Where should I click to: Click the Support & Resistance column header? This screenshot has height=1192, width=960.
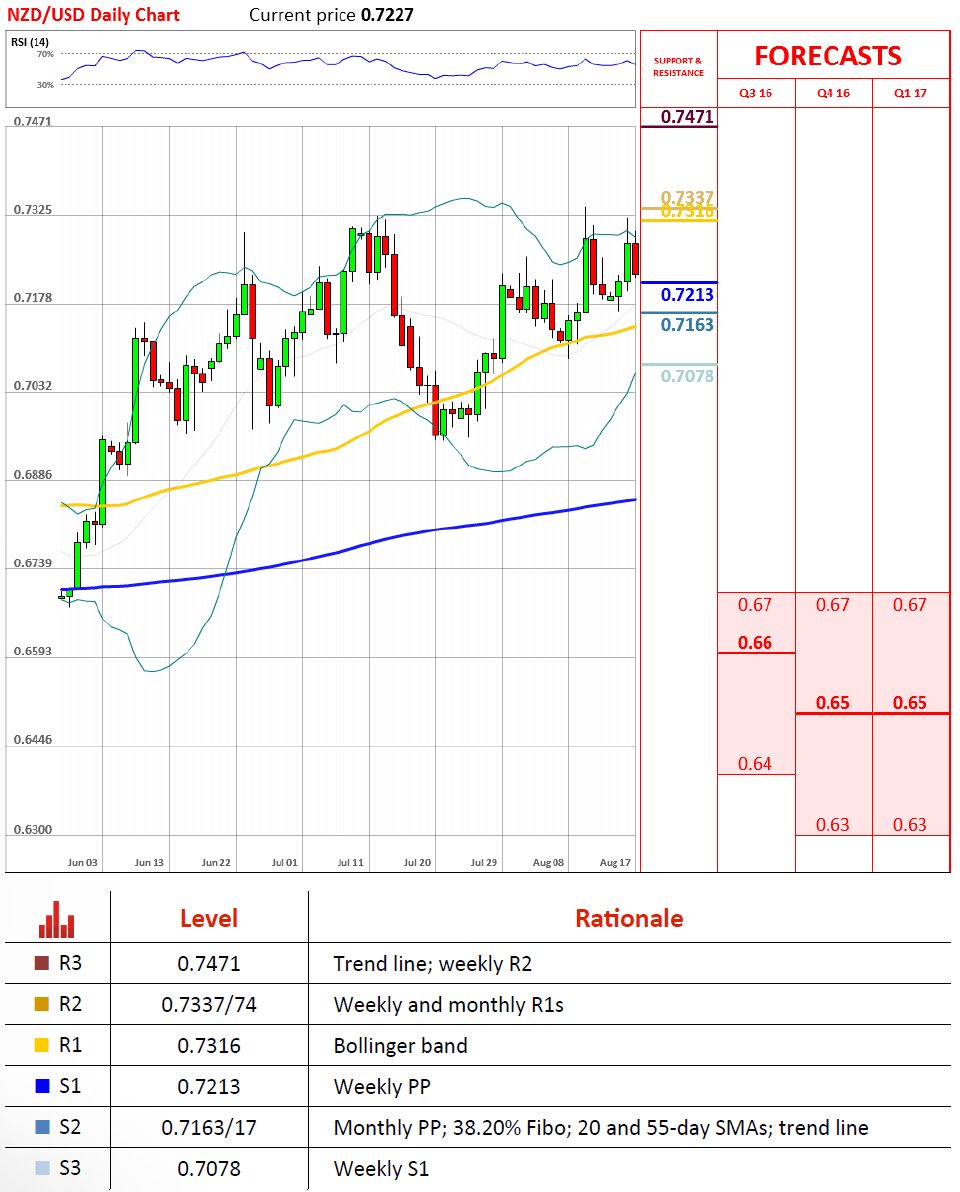click(678, 67)
